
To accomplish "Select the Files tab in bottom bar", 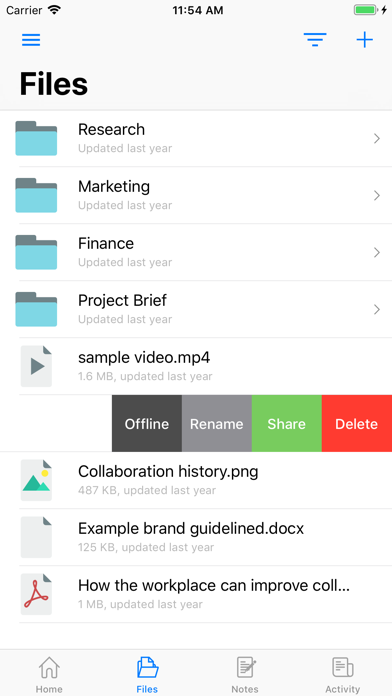I will click(x=147, y=675).
